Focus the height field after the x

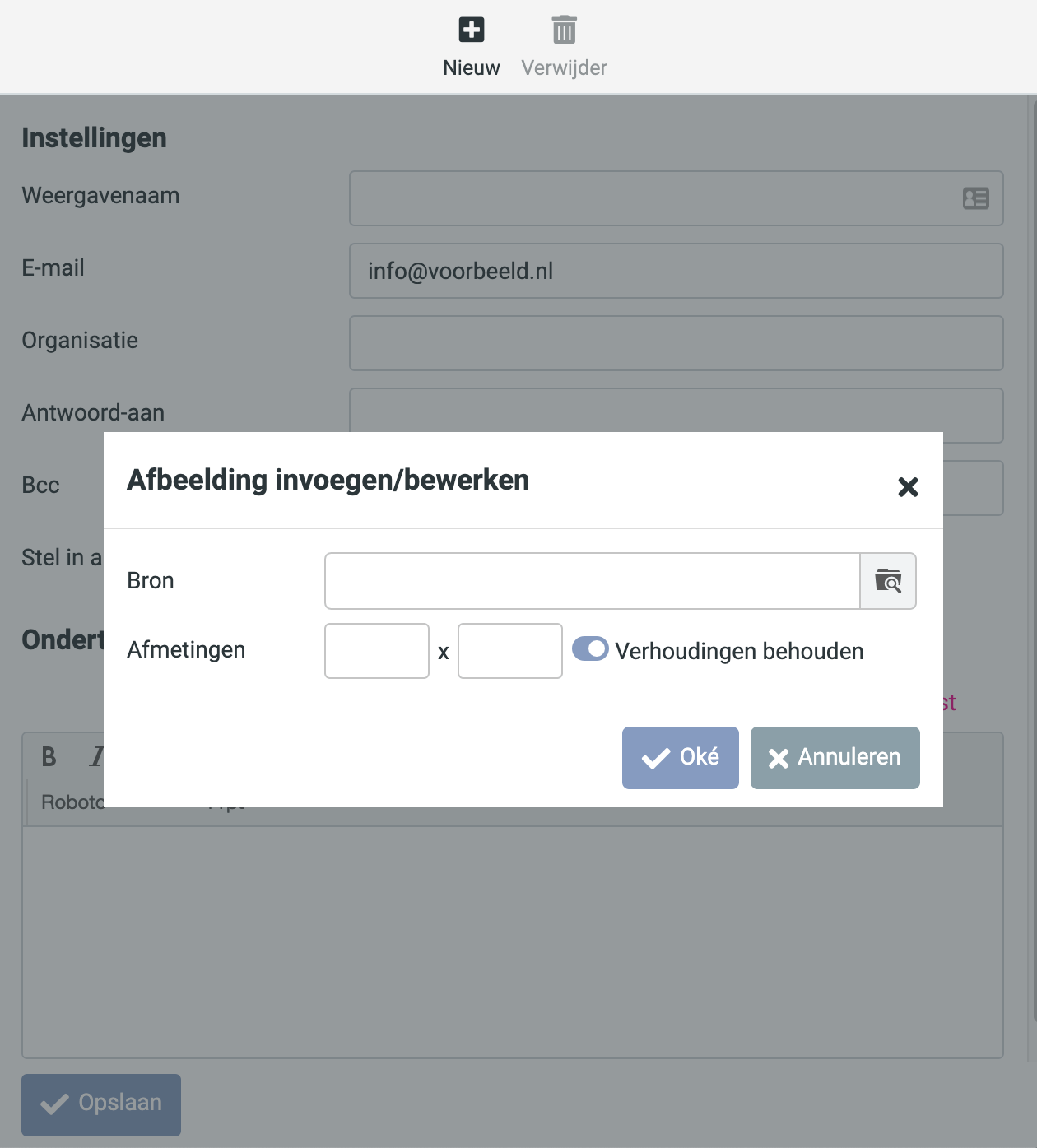pos(510,651)
